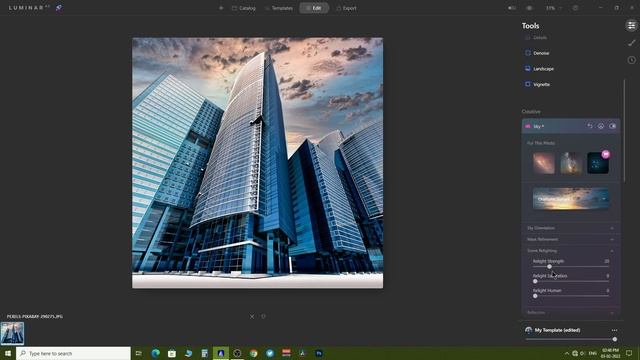Open the Catalog tab

click(244, 8)
